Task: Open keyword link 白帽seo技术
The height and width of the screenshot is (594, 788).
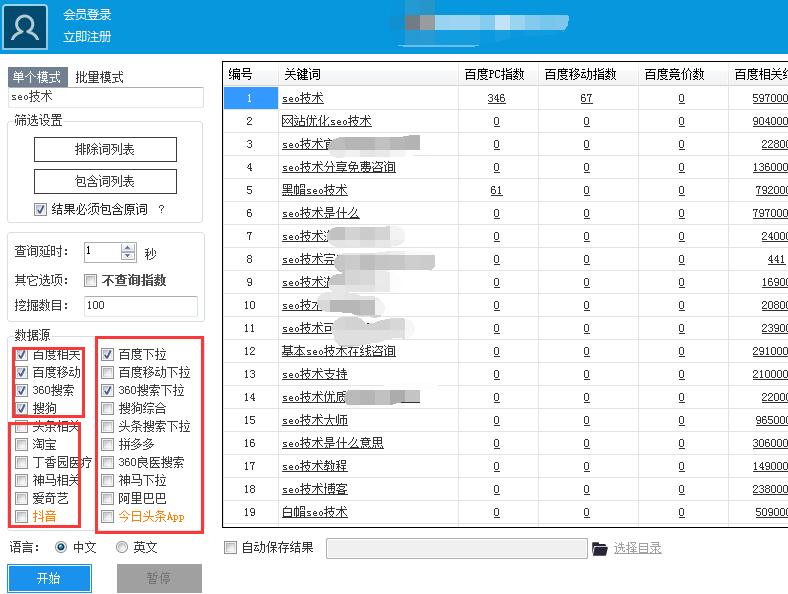Action: 315,513
